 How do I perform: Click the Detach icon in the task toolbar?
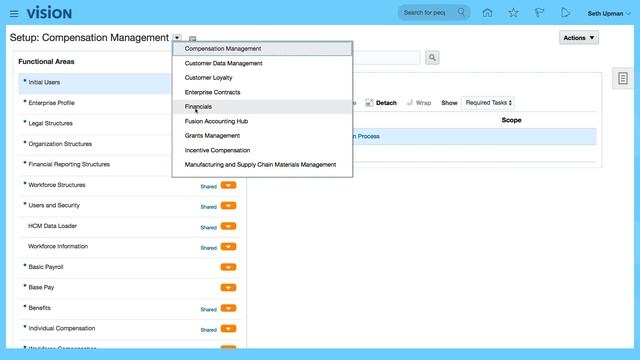click(369, 103)
